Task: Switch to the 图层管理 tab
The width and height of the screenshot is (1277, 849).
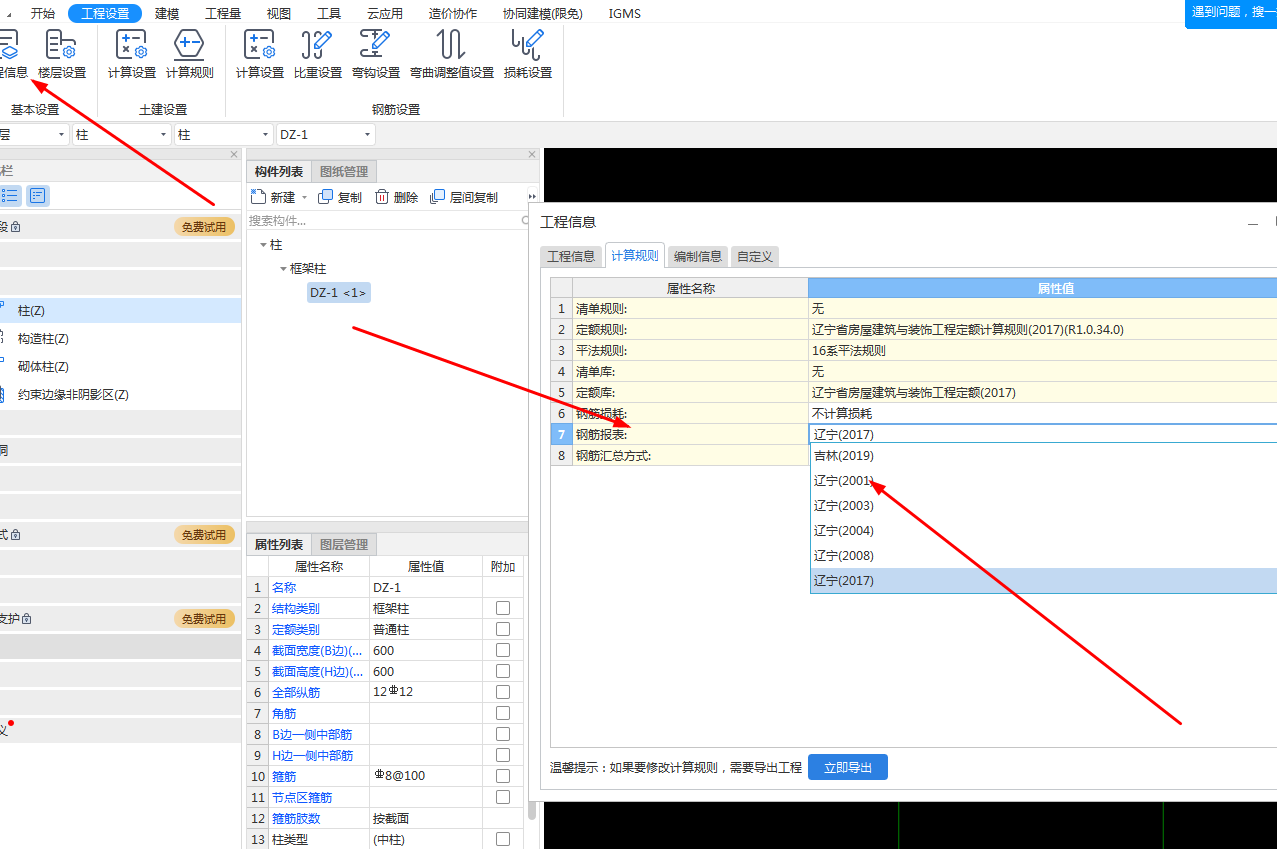Action: click(x=344, y=544)
